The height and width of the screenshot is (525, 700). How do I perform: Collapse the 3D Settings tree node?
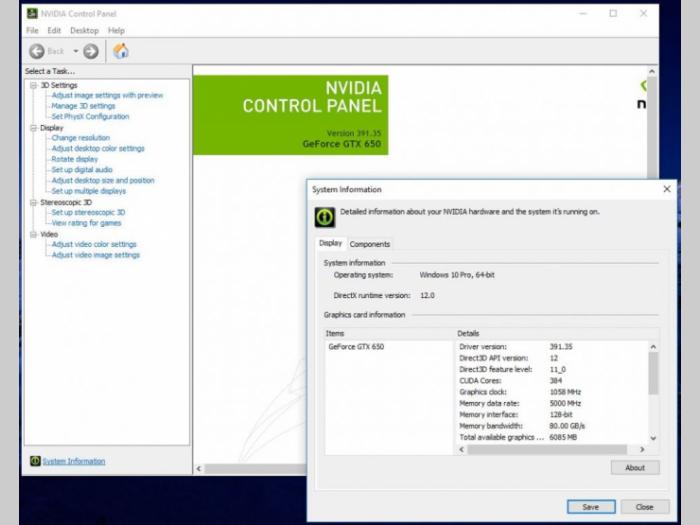coord(33,85)
